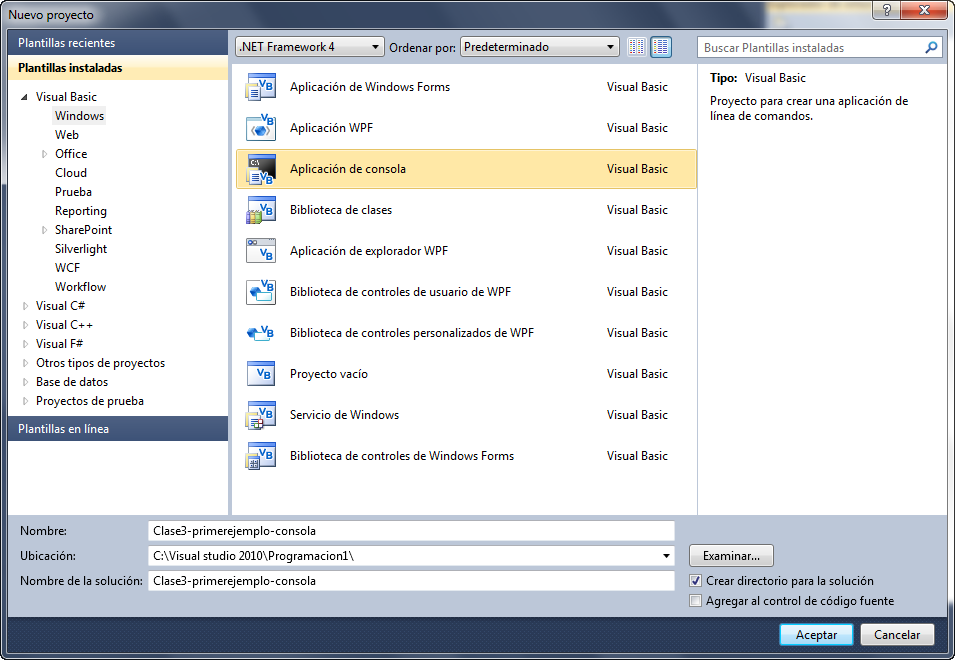Click the Servicio de Windows template icon
955x660 pixels.
click(260, 414)
